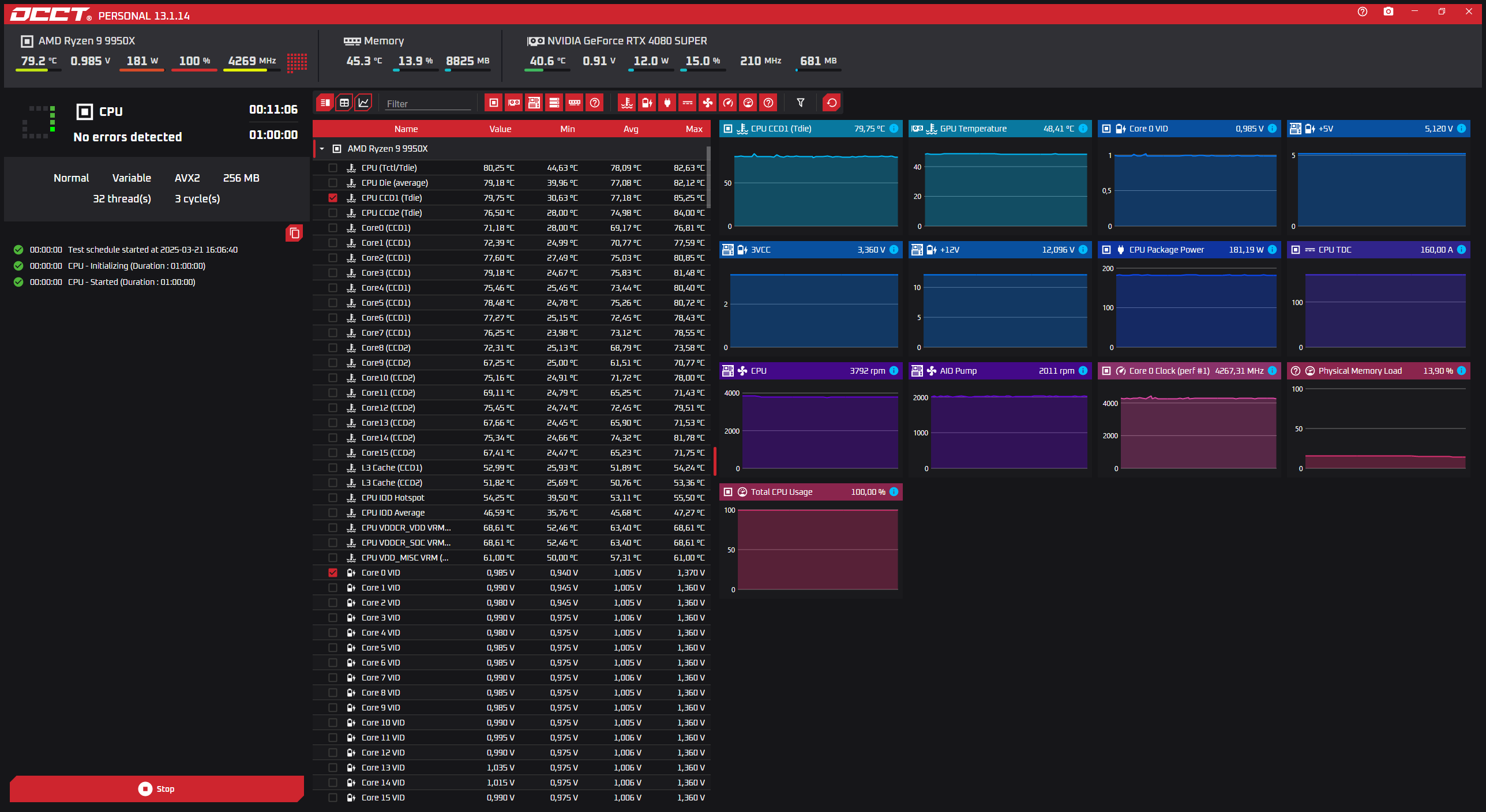Click the funnel filter icon
The image size is (1486, 812).
click(x=801, y=103)
